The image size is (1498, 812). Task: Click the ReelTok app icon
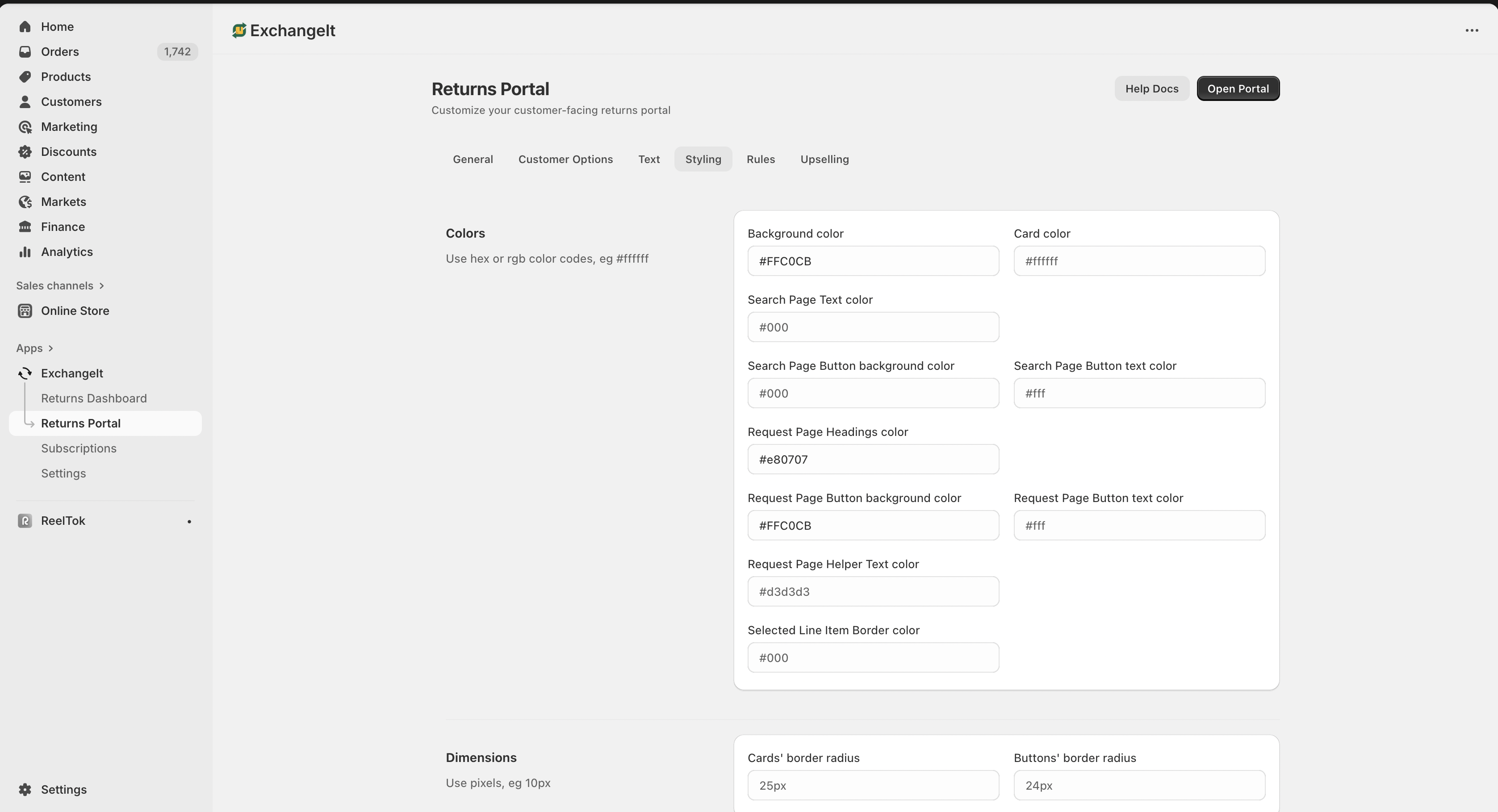coord(25,521)
